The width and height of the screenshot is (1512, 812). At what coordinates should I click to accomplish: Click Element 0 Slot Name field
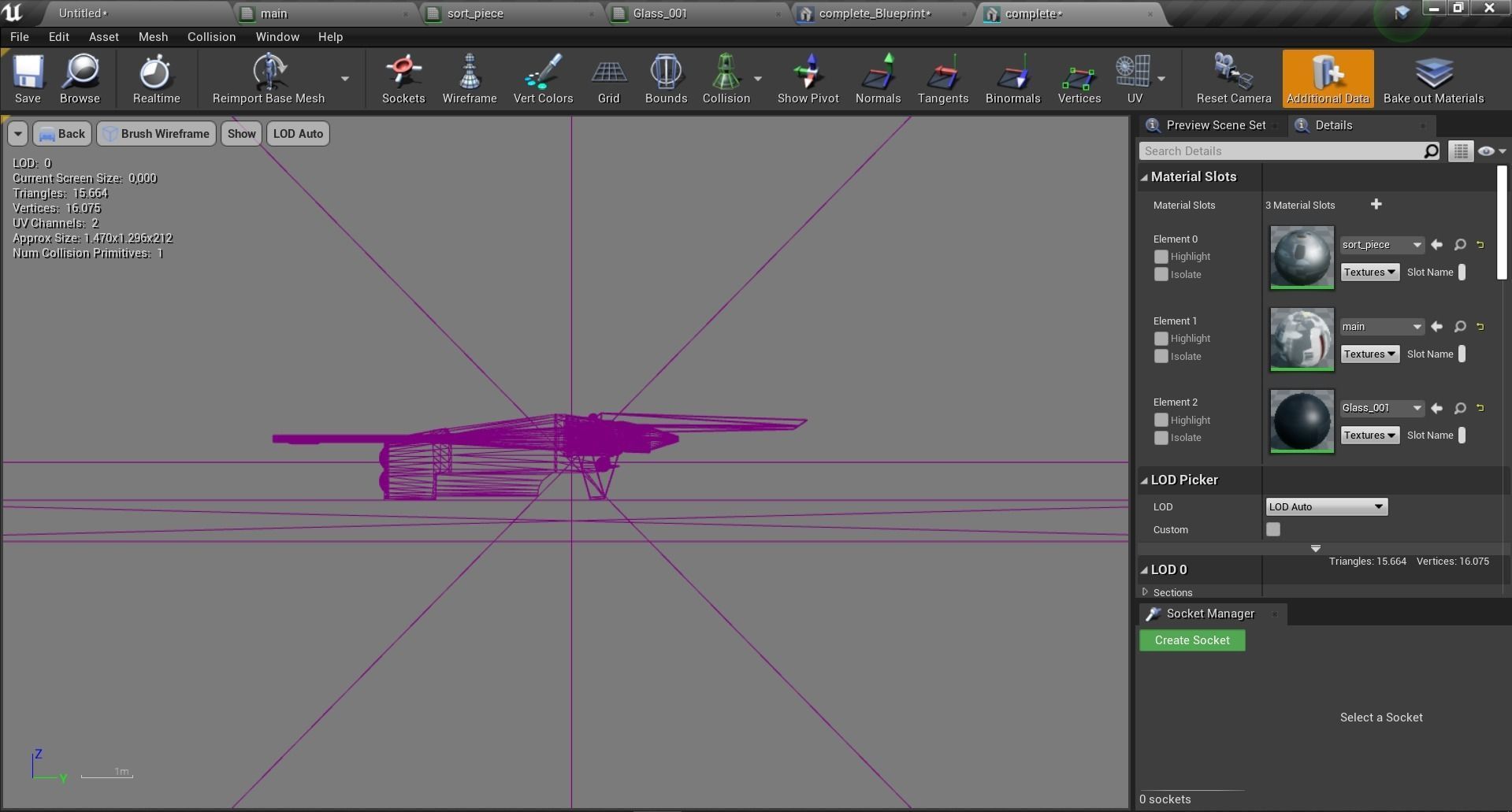click(1462, 273)
